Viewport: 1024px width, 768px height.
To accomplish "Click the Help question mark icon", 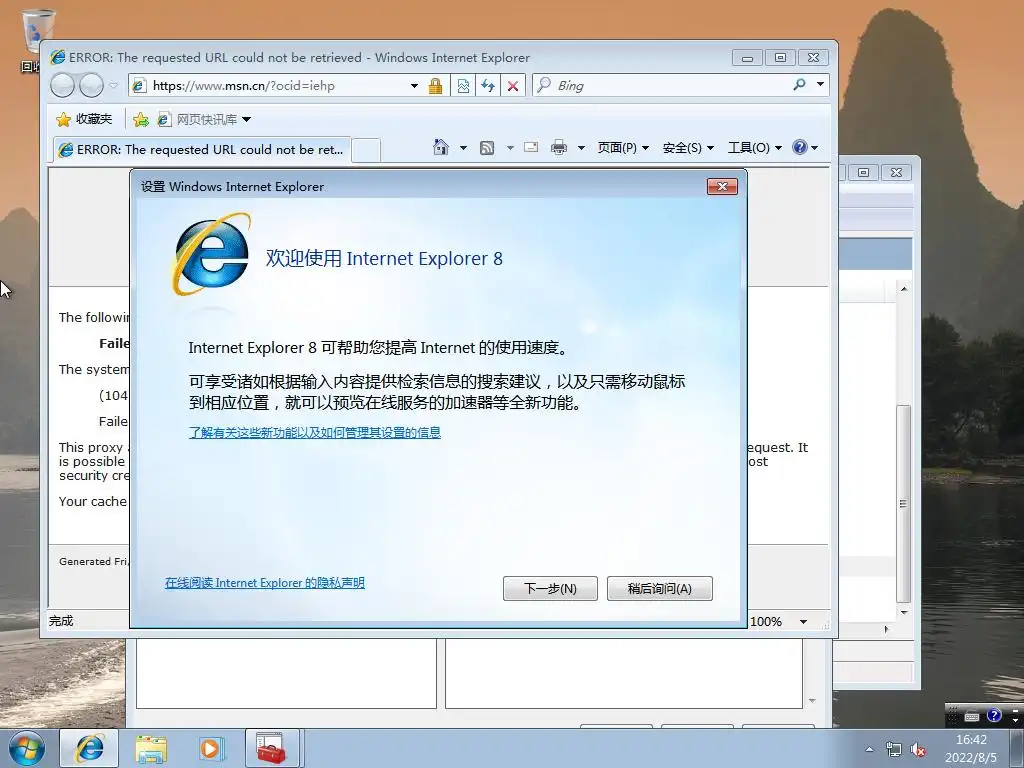I will click(x=800, y=147).
